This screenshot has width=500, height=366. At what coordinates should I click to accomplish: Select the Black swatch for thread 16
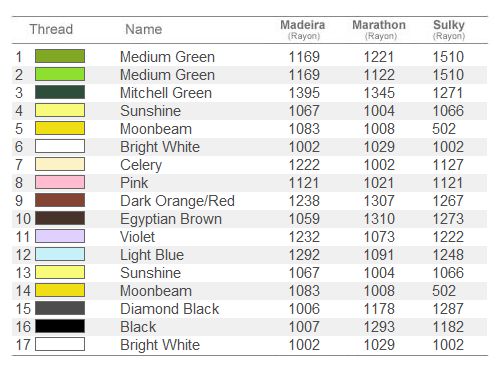coord(60,326)
